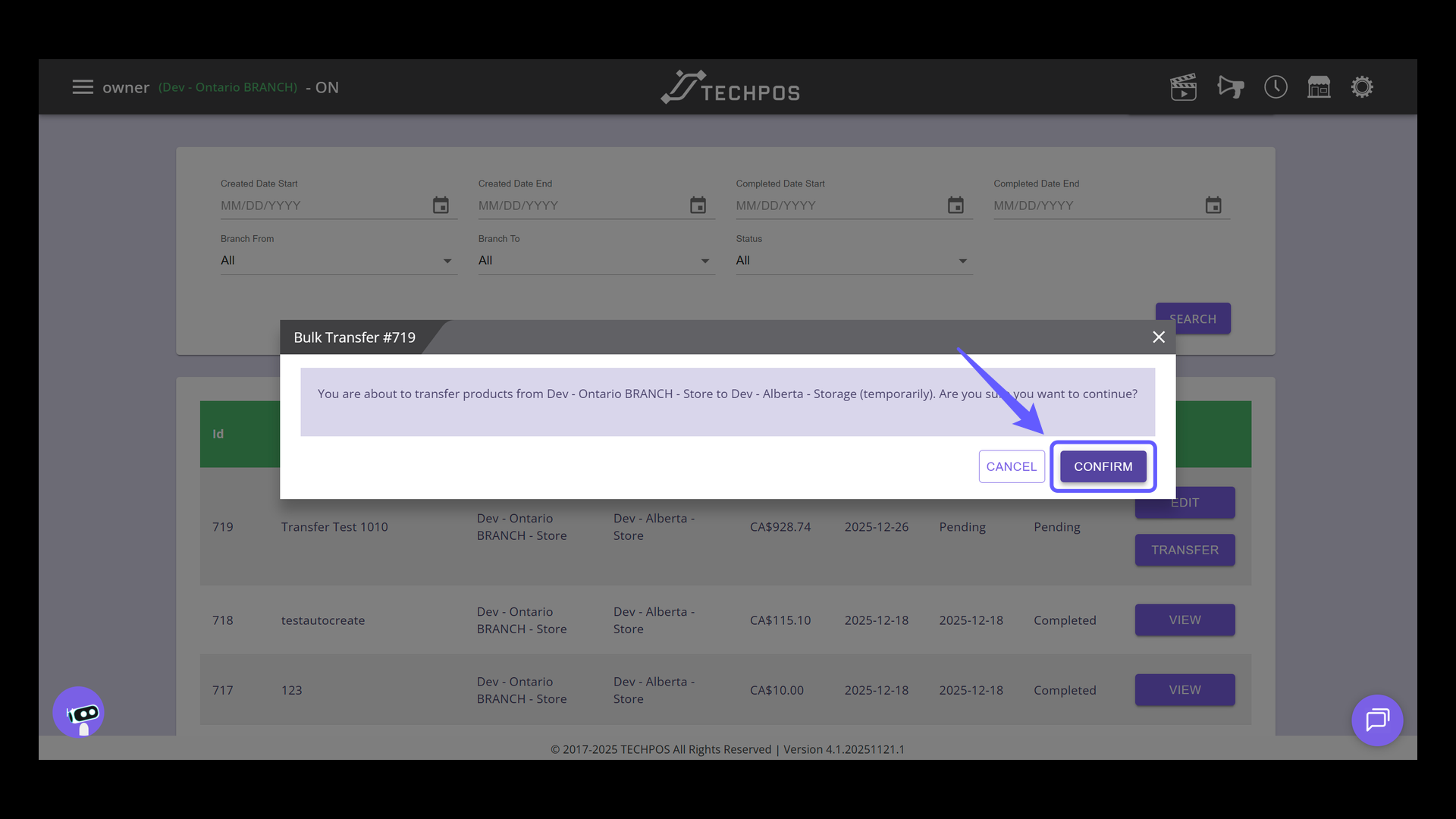Open the chat bubble in bottom-right corner
Image resolution: width=1456 pixels, height=819 pixels.
tap(1378, 720)
